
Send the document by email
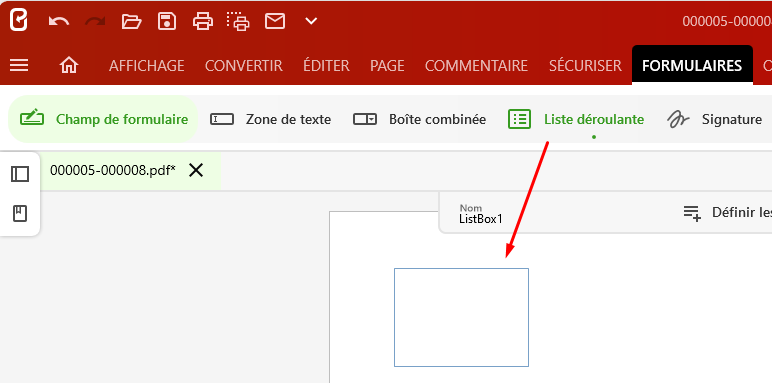click(275, 21)
